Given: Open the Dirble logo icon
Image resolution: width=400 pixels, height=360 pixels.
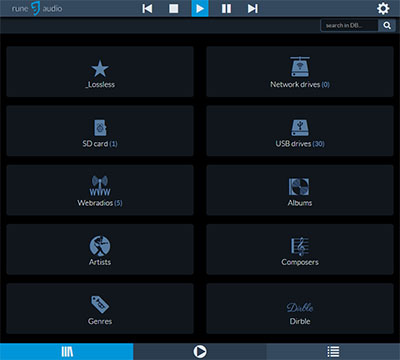Looking at the screenshot, I should [x=300, y=308].
